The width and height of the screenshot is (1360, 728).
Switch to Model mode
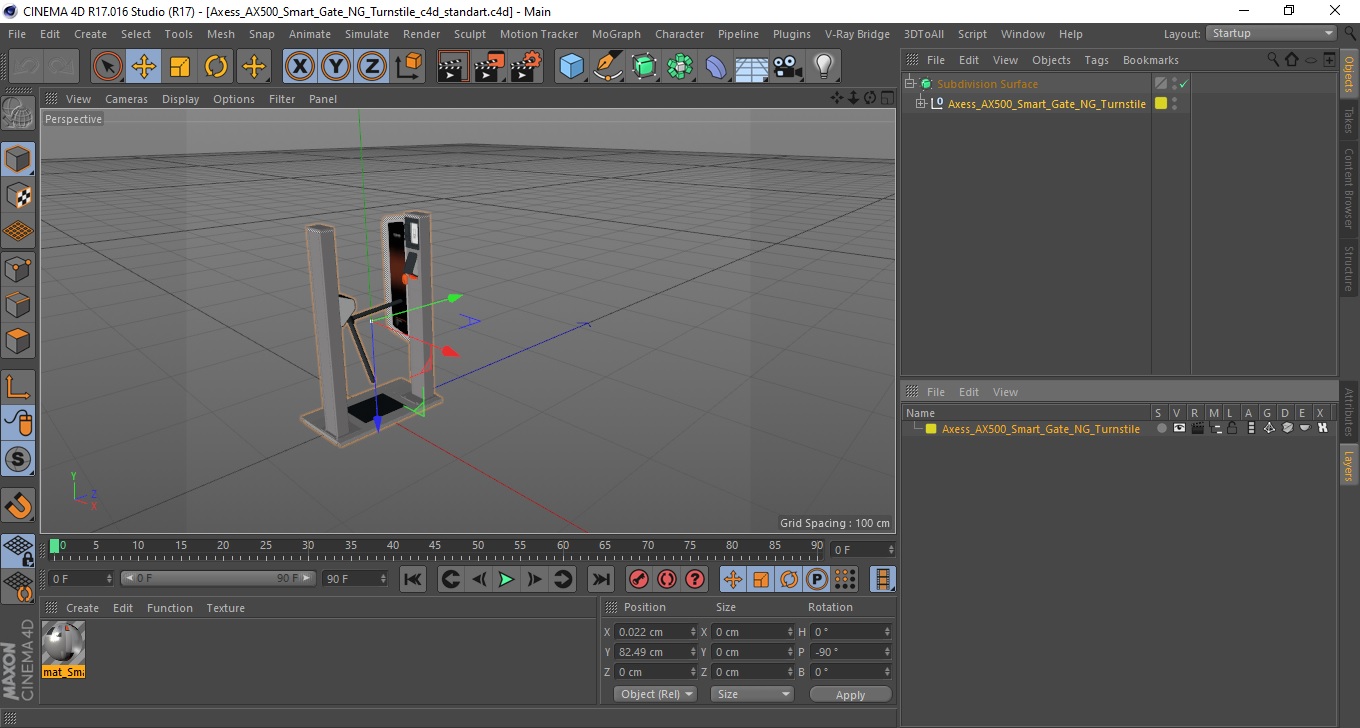click(19, 159)
